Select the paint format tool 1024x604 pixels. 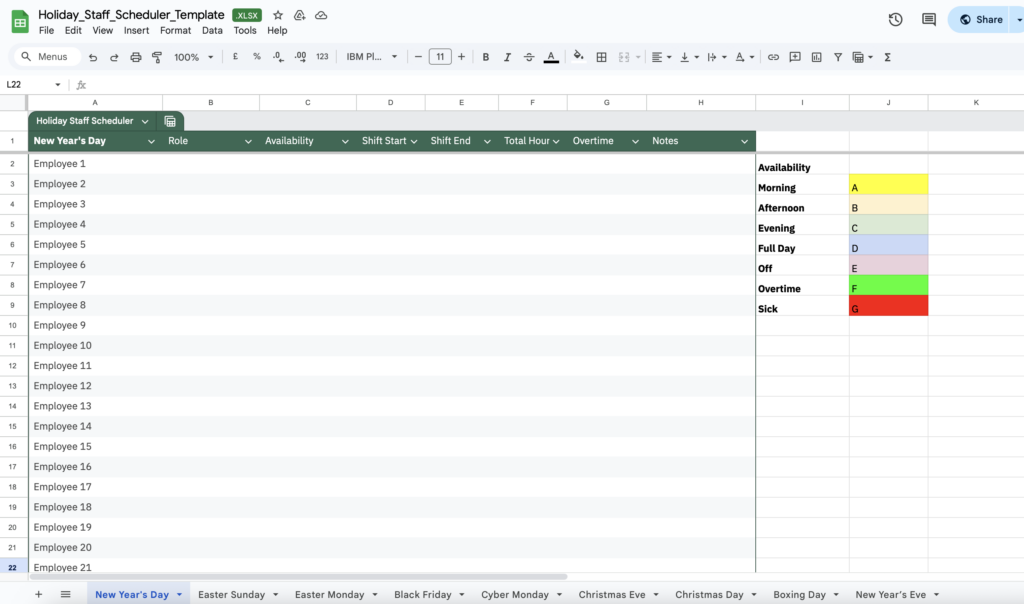point(157,57)
